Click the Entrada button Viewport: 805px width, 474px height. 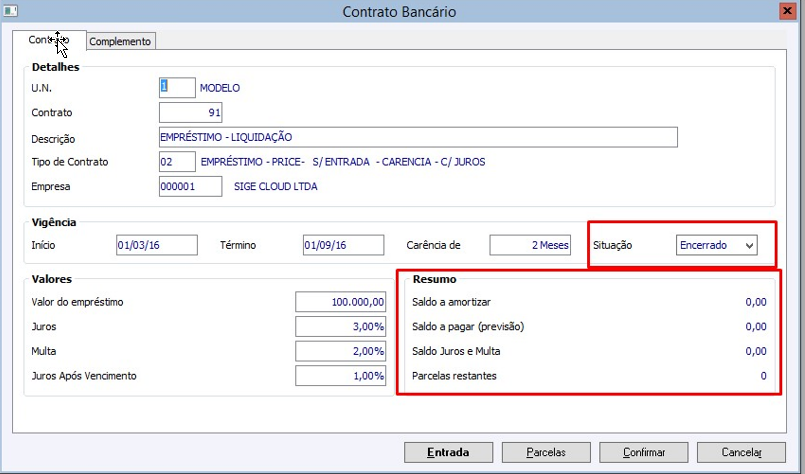(448, 452)
